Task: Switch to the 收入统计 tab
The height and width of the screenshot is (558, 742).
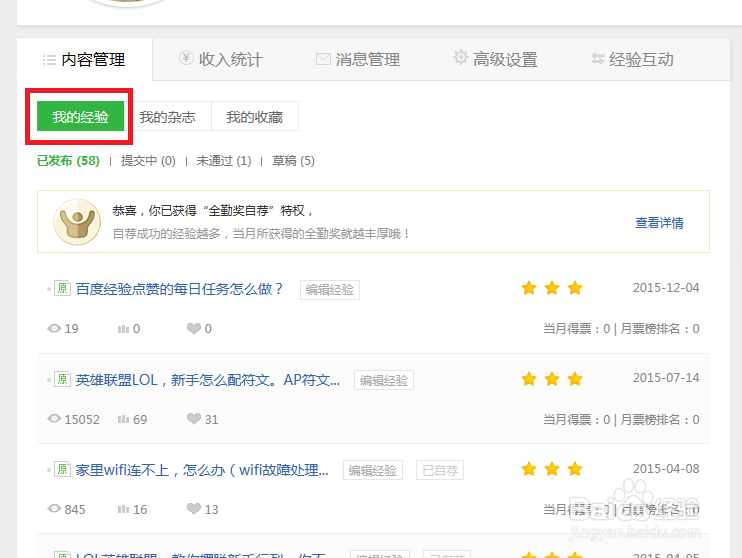Action: (x=221, y=60)
